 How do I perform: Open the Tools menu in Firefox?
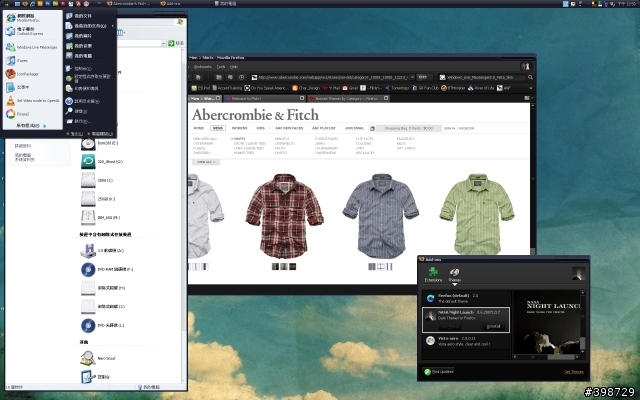pyautogui.click(x=221, y=67)
